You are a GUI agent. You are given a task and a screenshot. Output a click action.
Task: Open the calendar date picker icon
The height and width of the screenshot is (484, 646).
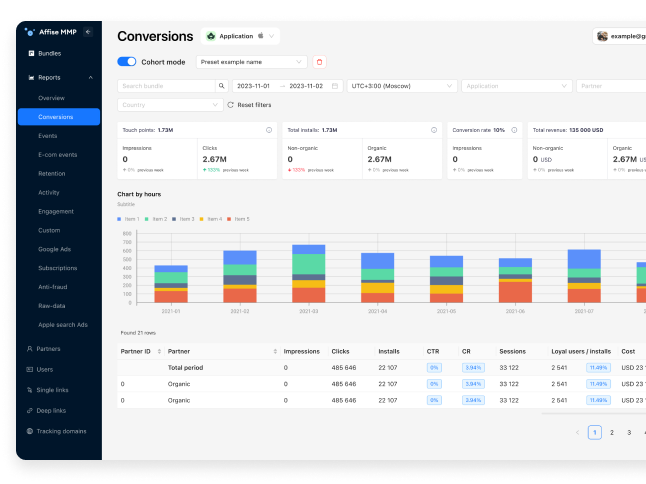point(335,86)
